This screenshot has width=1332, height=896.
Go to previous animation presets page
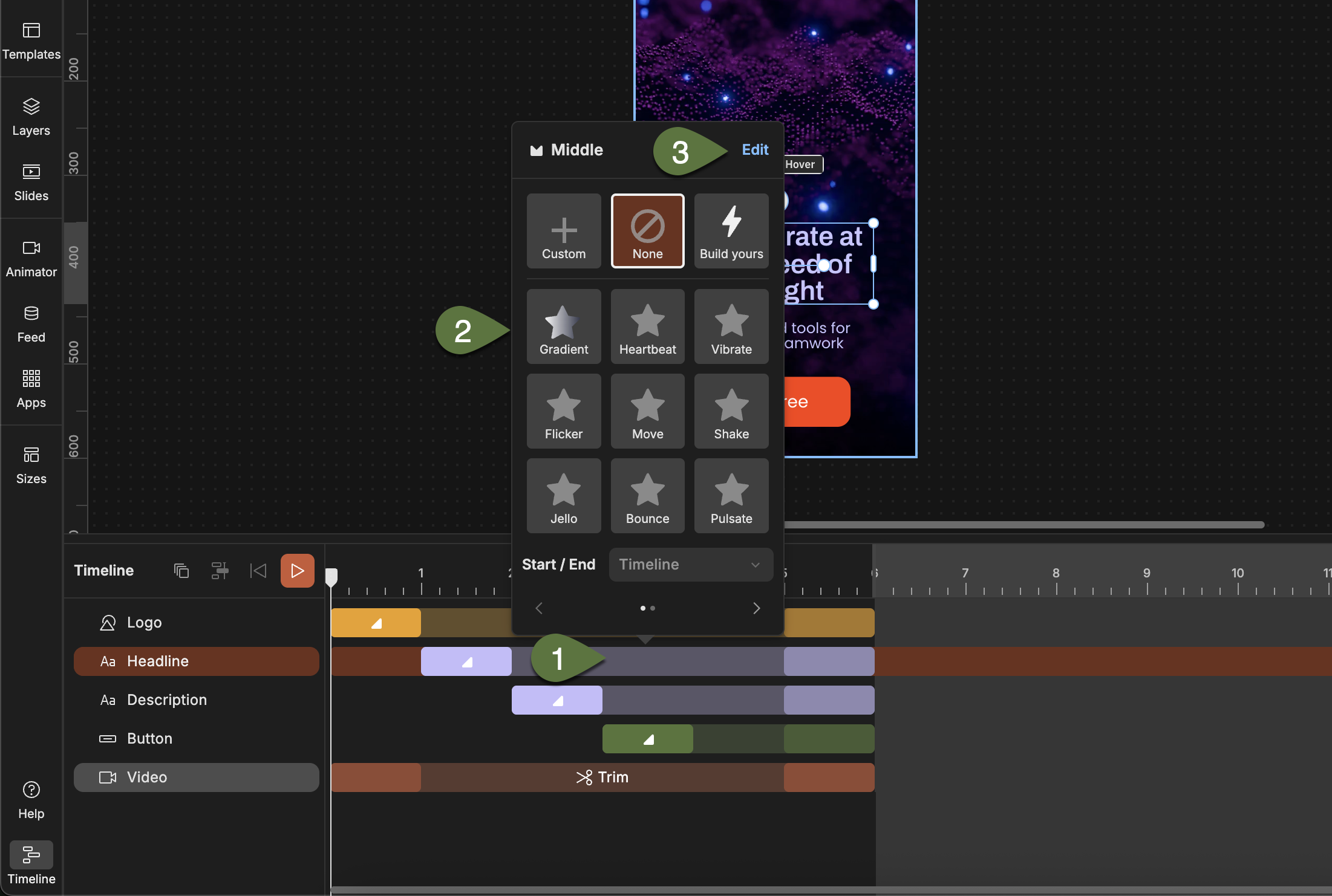[x=539, y=608]
